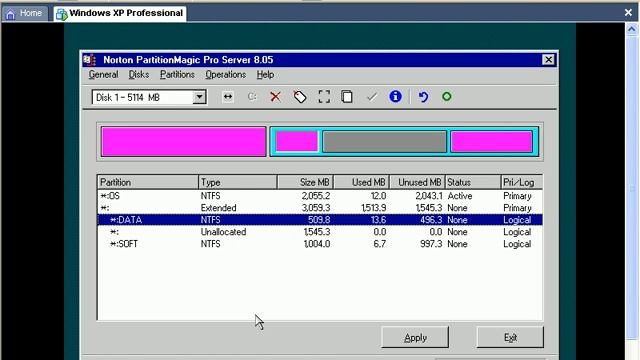Click the Windows XP Professional tab icon
Image resolution: width=640 pixels, height=360 pixels.
(x=62, y=15)
